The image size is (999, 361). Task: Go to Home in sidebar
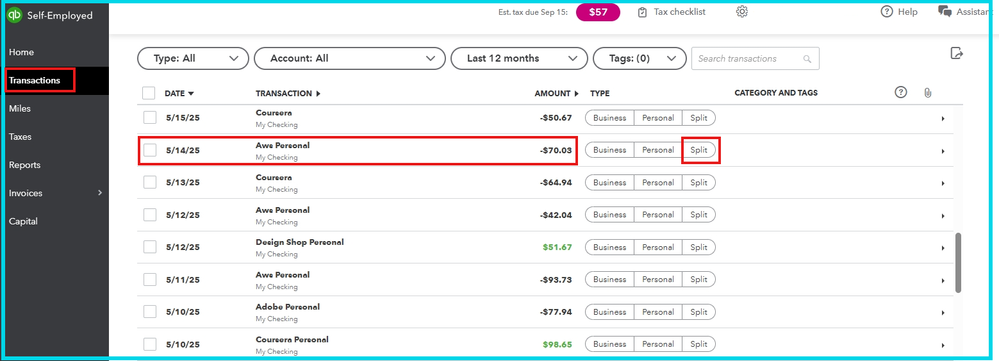tap(21, 52)
